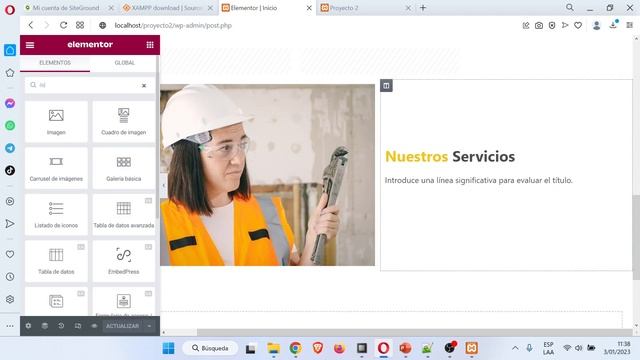This screenshot has width=640, height=360.
Task: Open the Opera snapshot camera icon
Action: click(539, 25)
